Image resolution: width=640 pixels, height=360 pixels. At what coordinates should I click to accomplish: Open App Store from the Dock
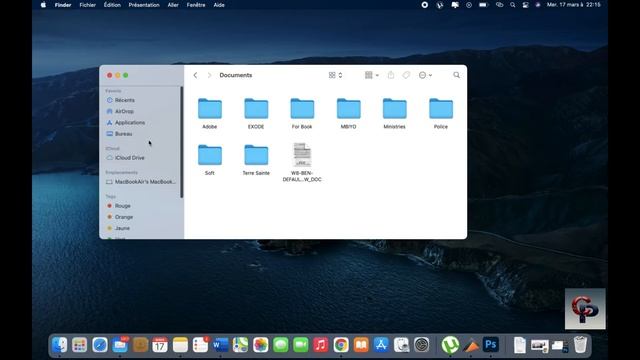(381, 345)
